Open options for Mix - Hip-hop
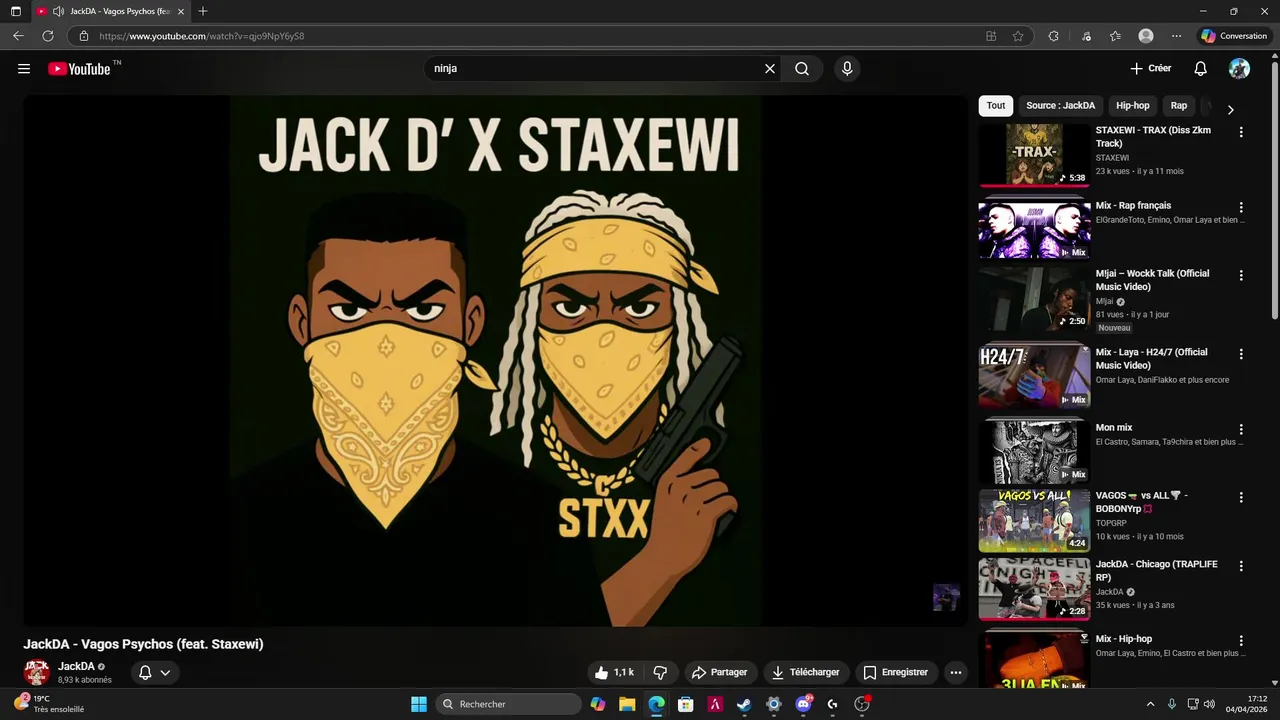 (1241, 640)
